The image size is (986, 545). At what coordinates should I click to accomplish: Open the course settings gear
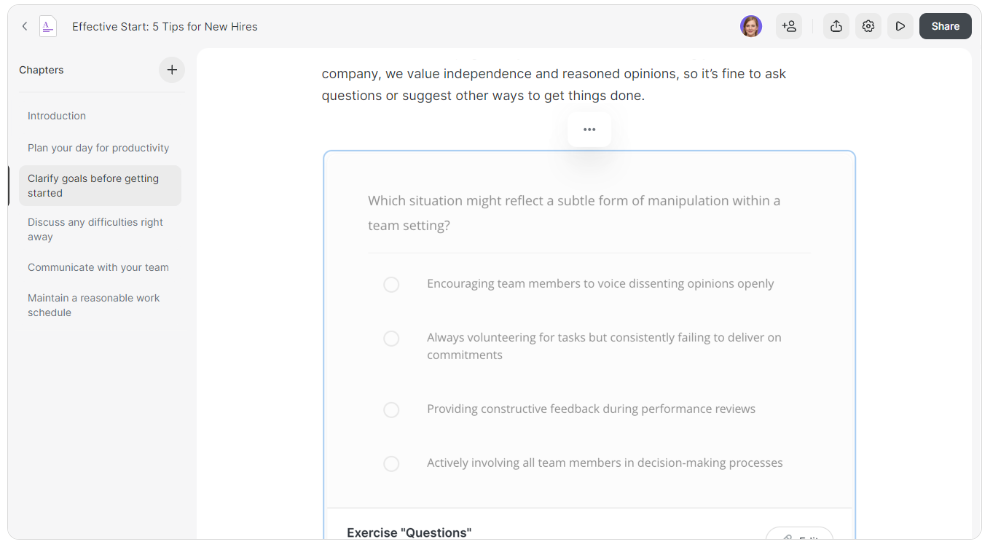coord(868,27)
